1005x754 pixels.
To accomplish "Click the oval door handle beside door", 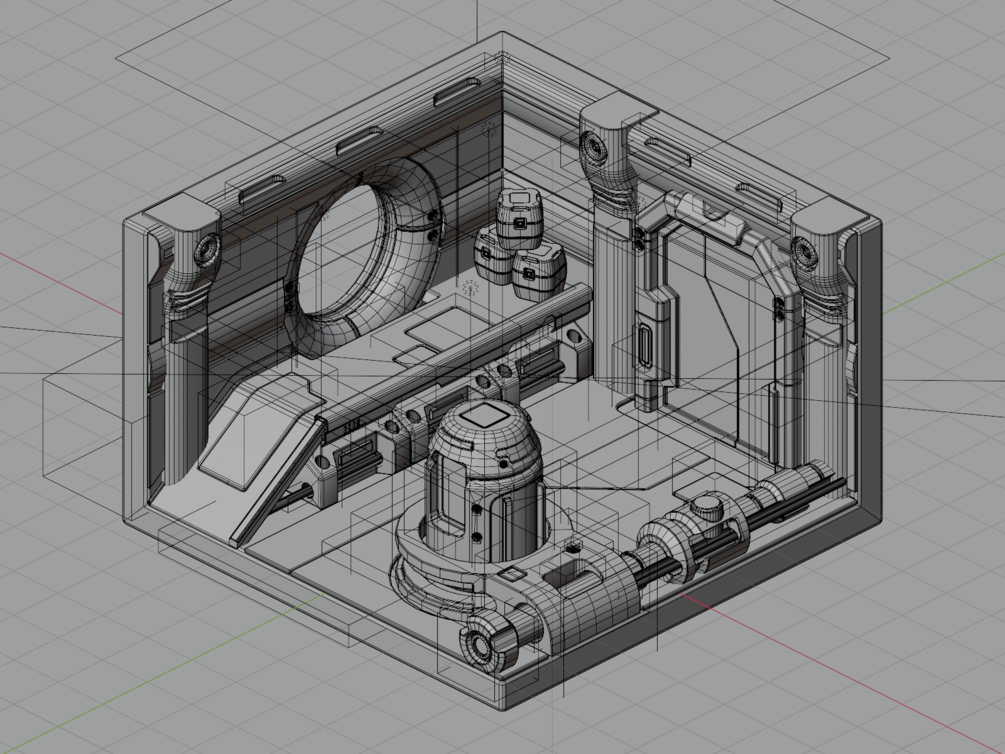I will 645,346.
